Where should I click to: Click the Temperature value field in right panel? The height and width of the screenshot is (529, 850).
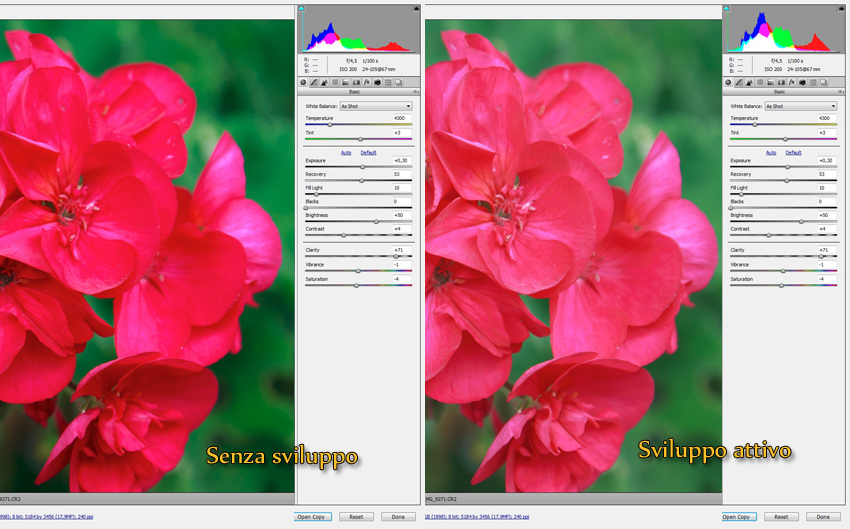(x=823, y=118)
